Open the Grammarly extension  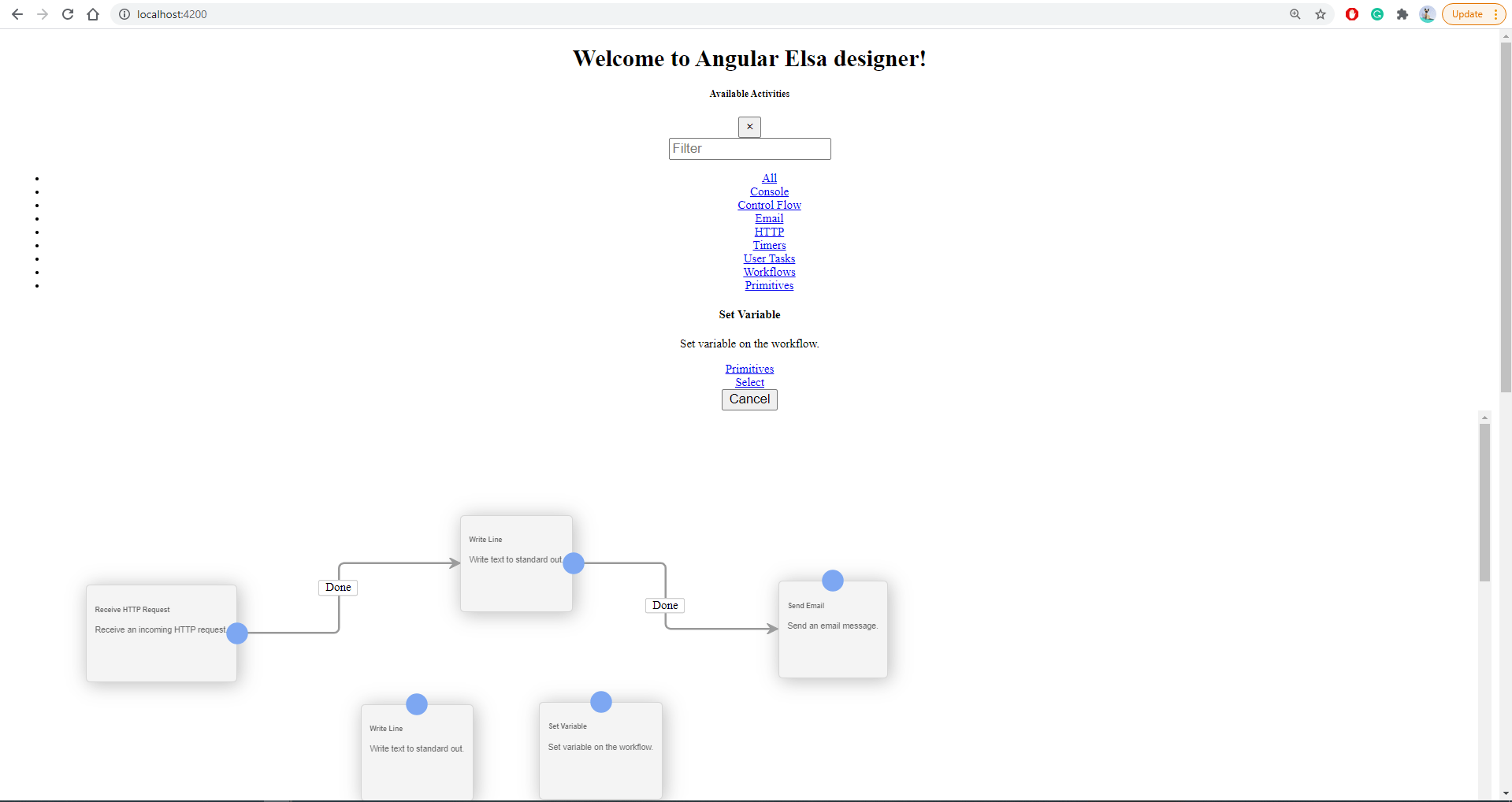point(1377,14)
